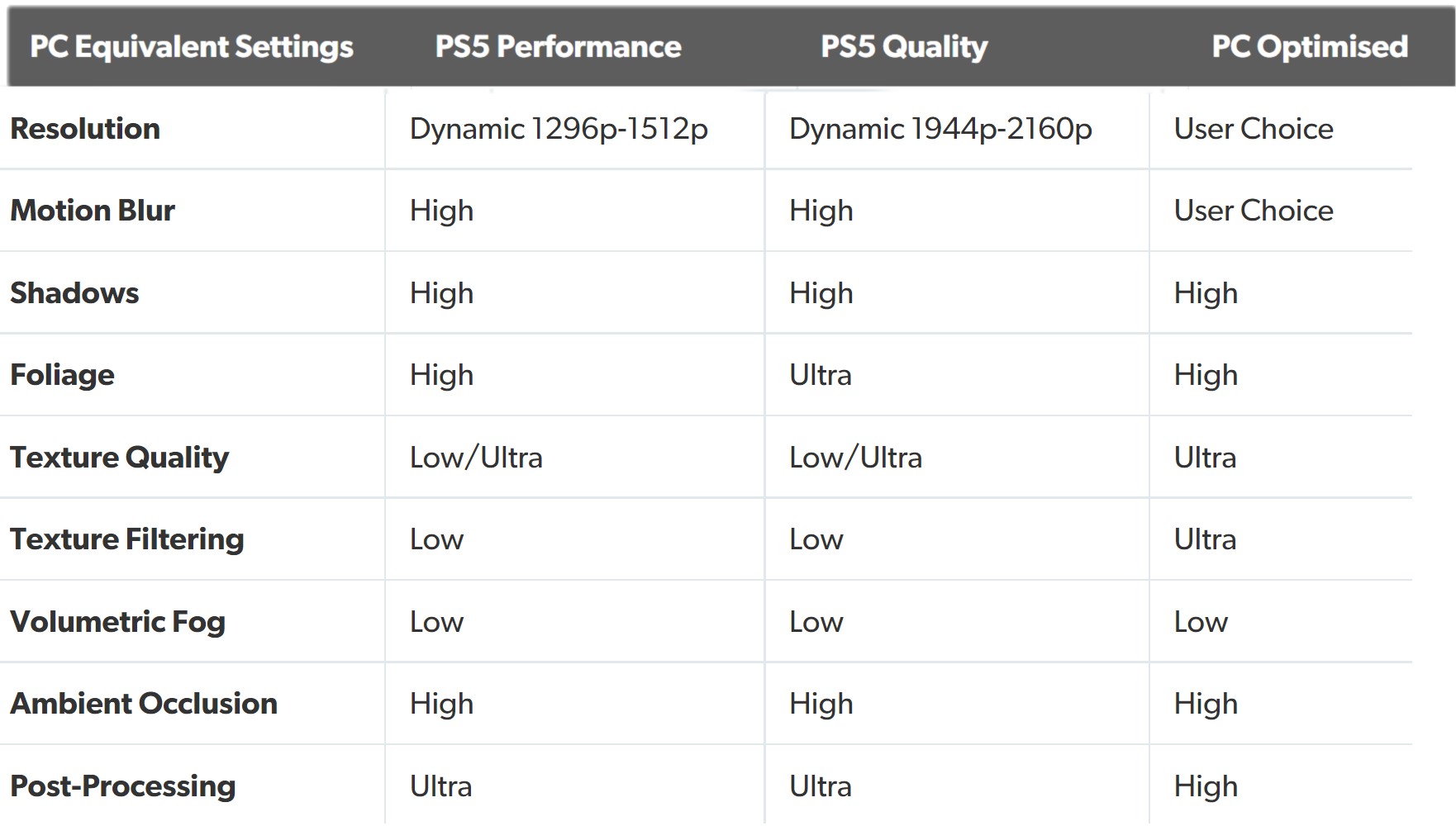Click the "Motion Blur" row label
This screenshot has height=826, width=1456.
[x=93, y=211]
